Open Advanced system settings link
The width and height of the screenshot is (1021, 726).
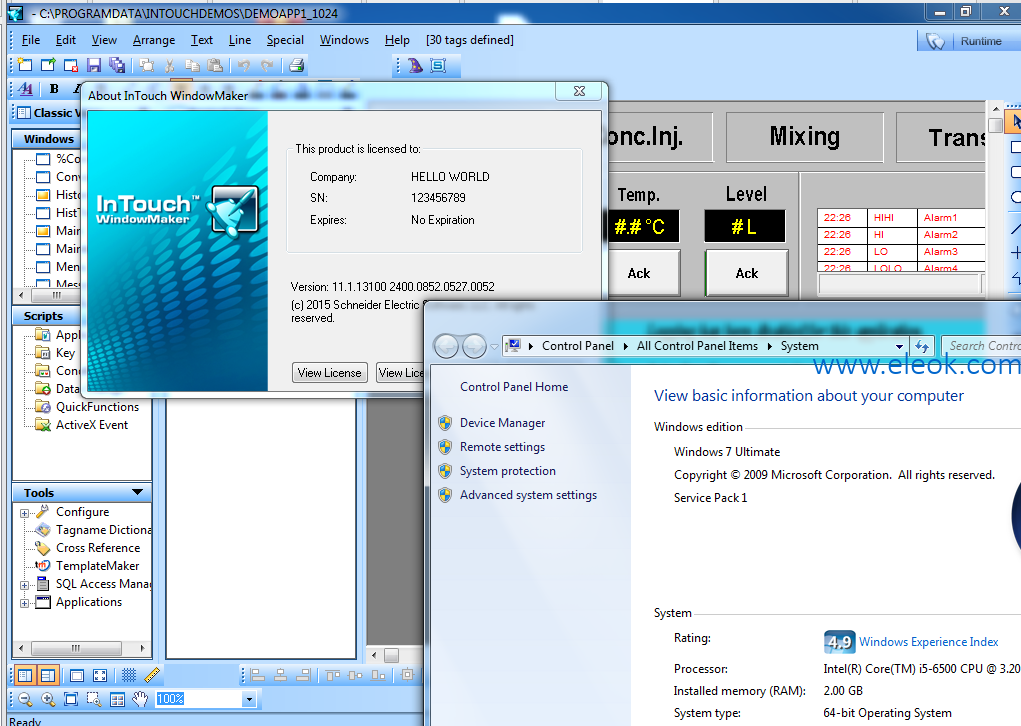click(528, 495)
